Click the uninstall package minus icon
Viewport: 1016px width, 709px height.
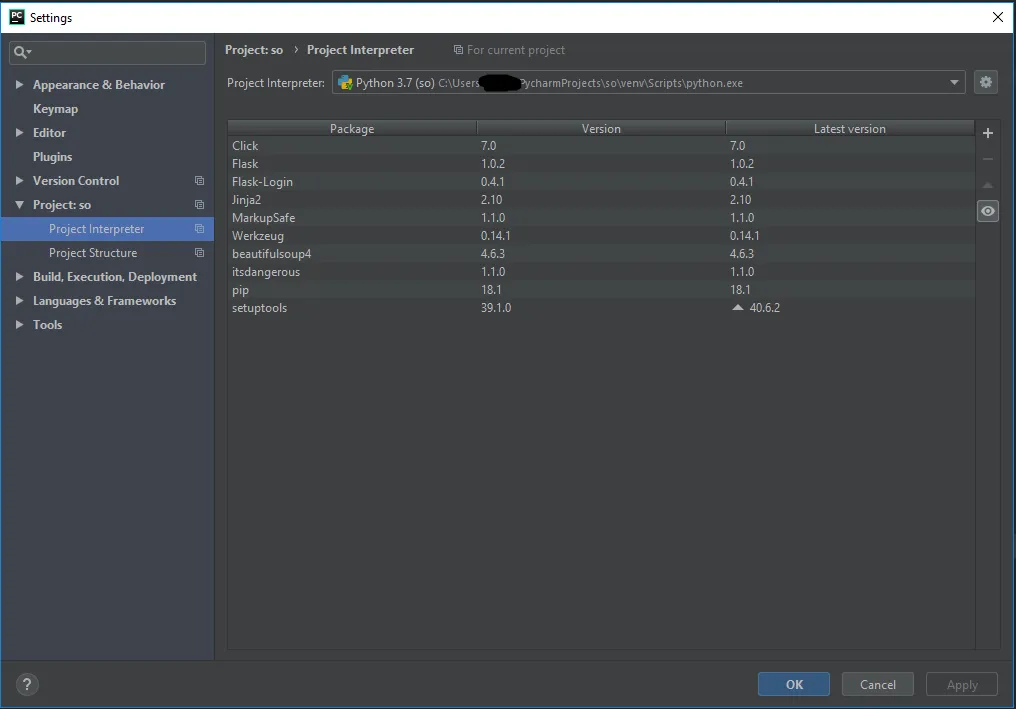click(987, 159)
